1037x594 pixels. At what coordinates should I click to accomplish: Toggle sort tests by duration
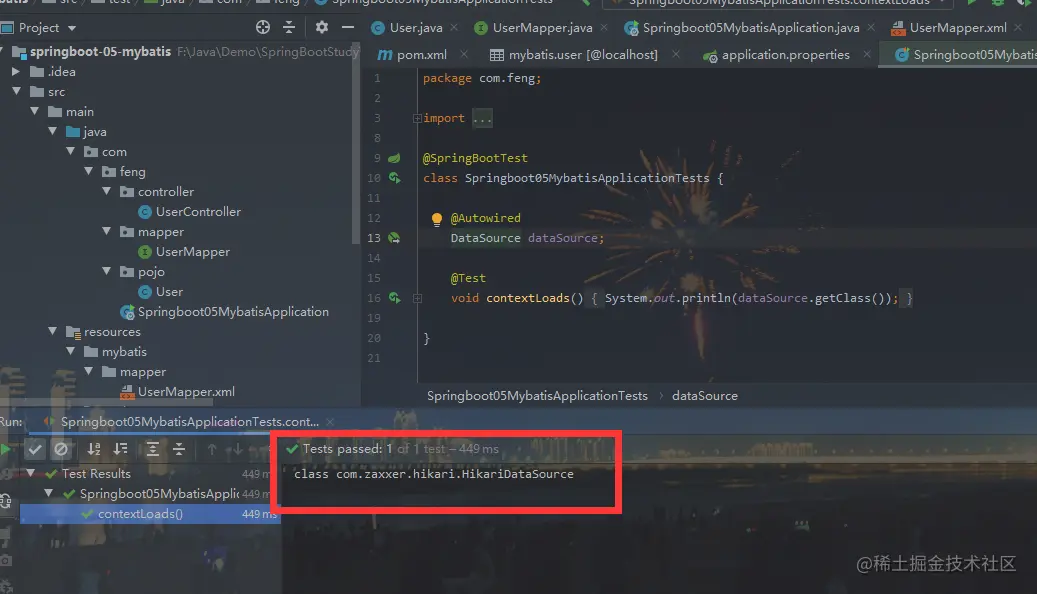click(x=120, y=449)
